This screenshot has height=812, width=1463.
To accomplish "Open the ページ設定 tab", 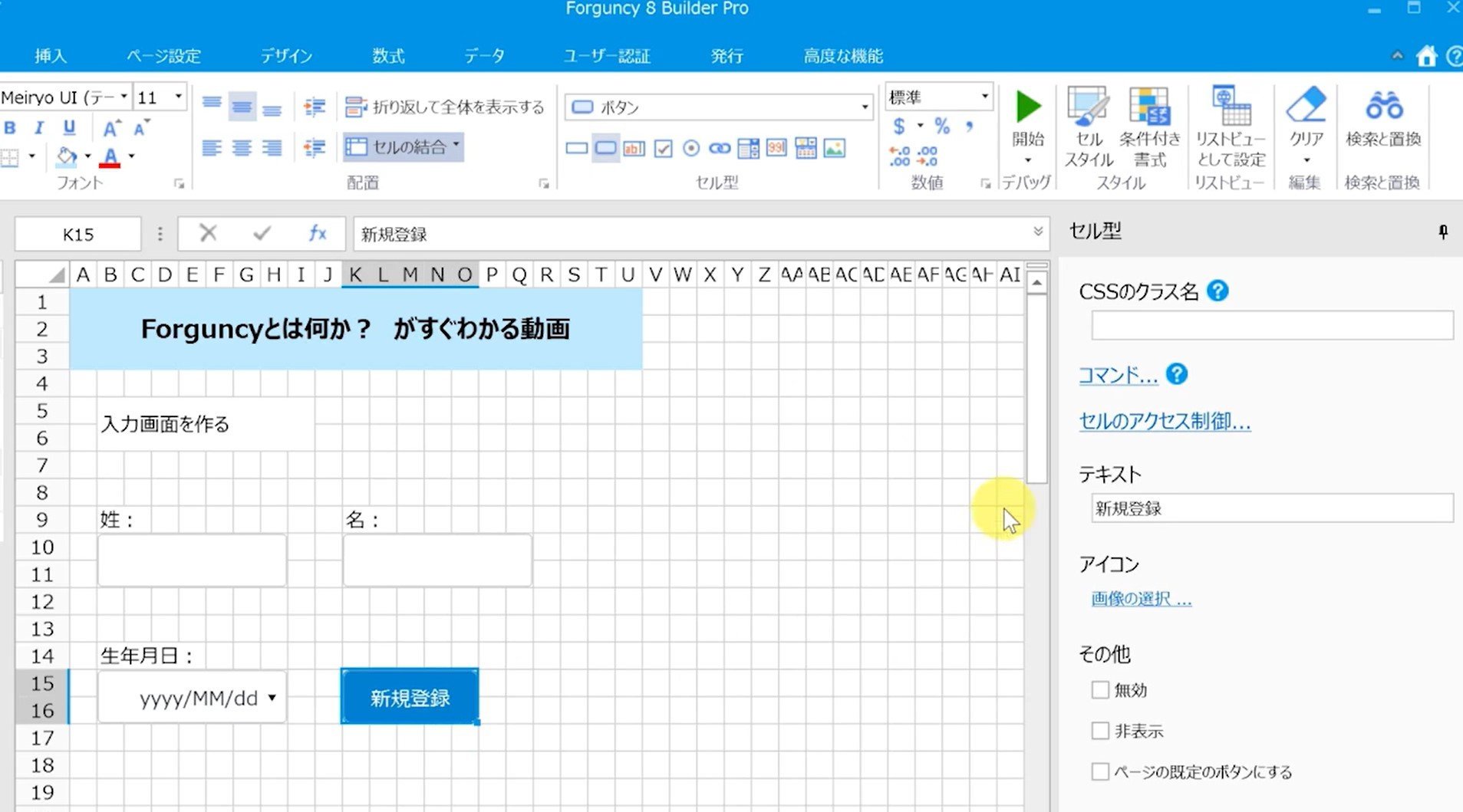I will coord(163,56).
